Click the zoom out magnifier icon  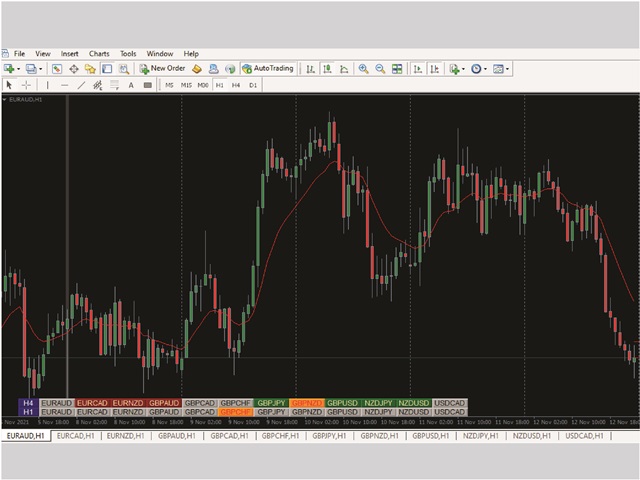click(380, 69)
